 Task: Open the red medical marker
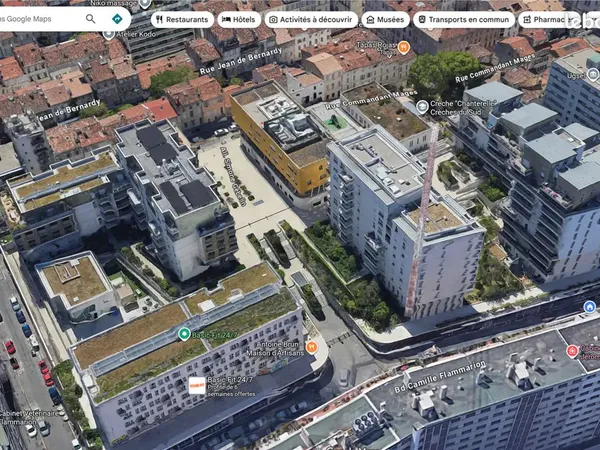tap(572, 351)
